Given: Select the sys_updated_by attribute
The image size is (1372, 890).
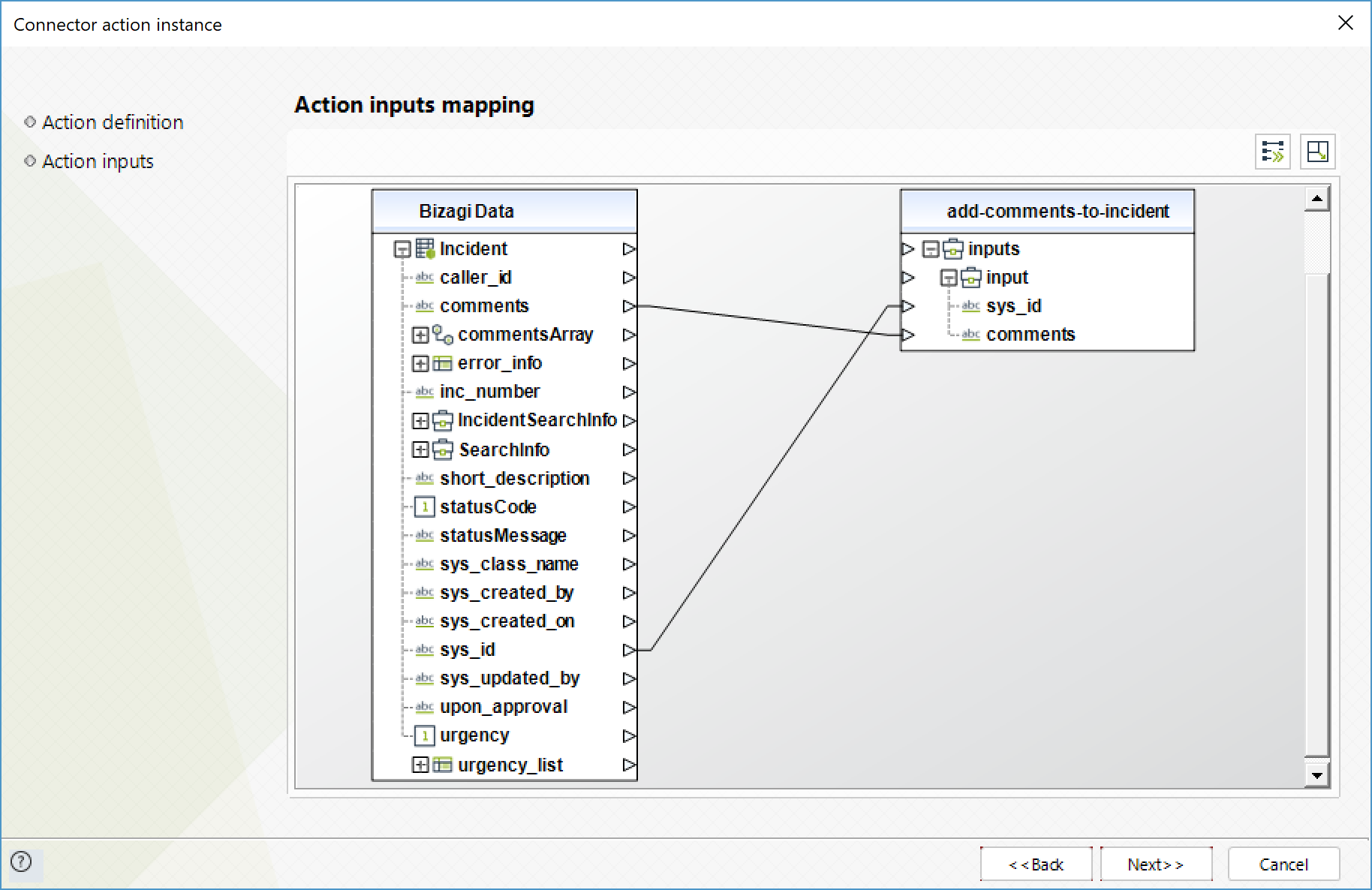Looking at the screenshot, I should click(x=510, y=678).
